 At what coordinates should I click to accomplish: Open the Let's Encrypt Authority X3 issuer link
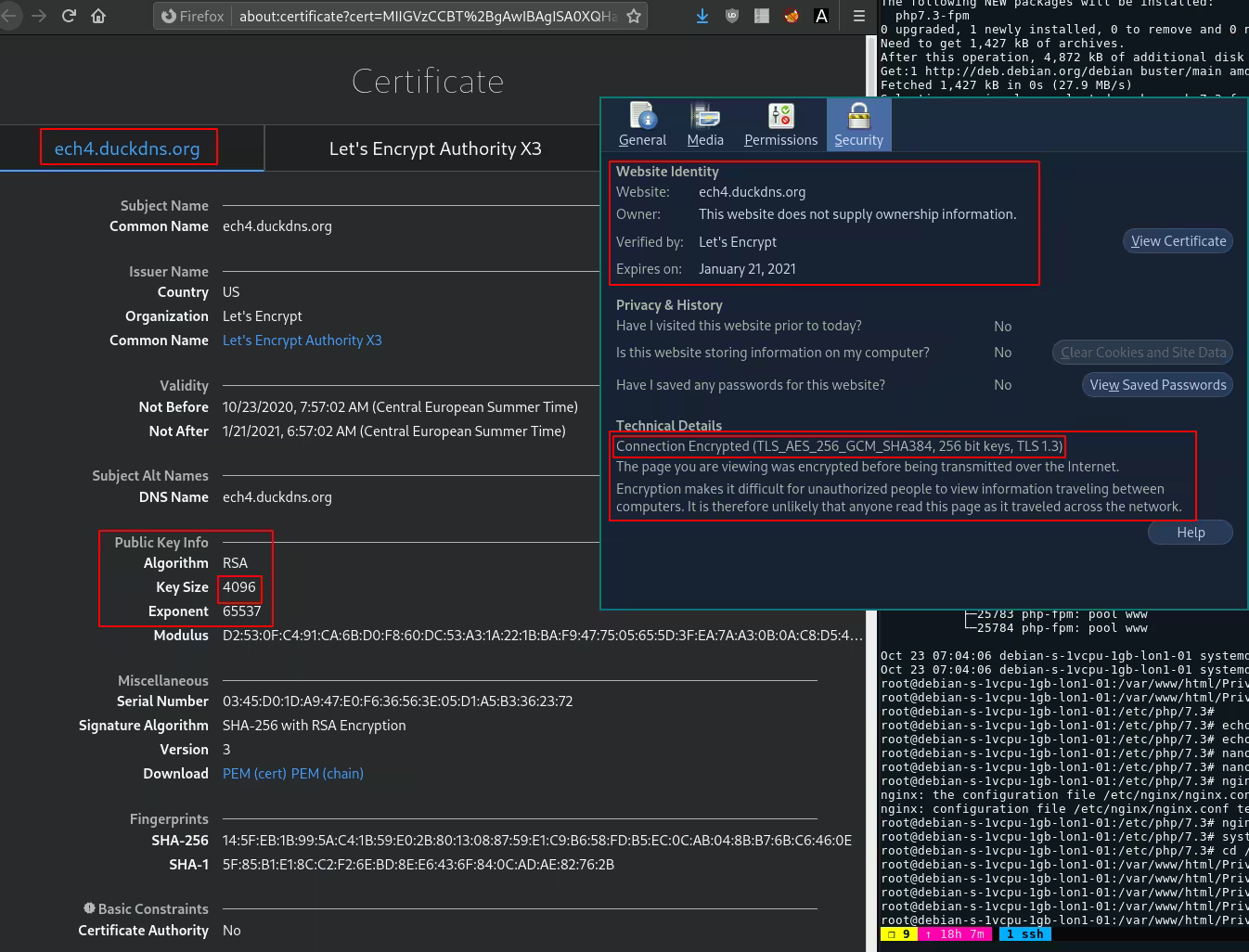pyautogui.click(x=303, y=341)
